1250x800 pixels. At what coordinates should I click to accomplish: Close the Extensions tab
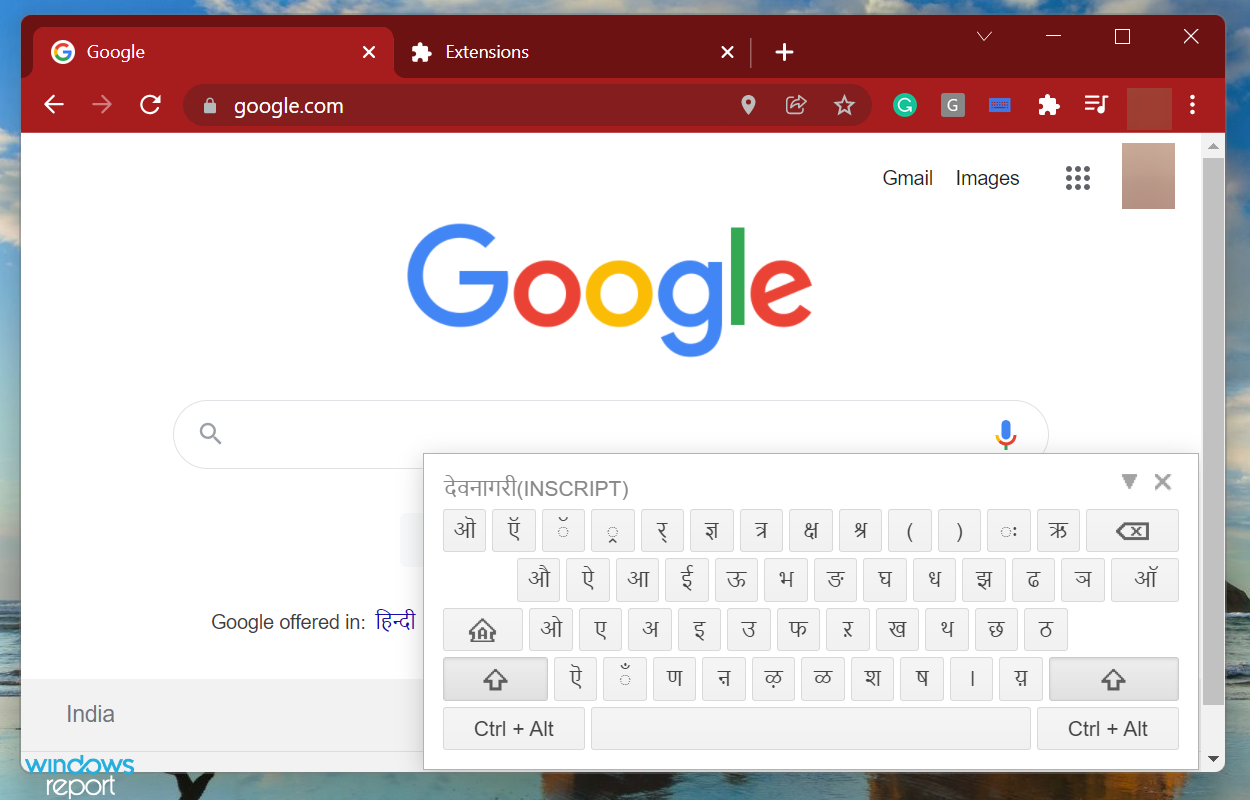click(x=728, y=52)
